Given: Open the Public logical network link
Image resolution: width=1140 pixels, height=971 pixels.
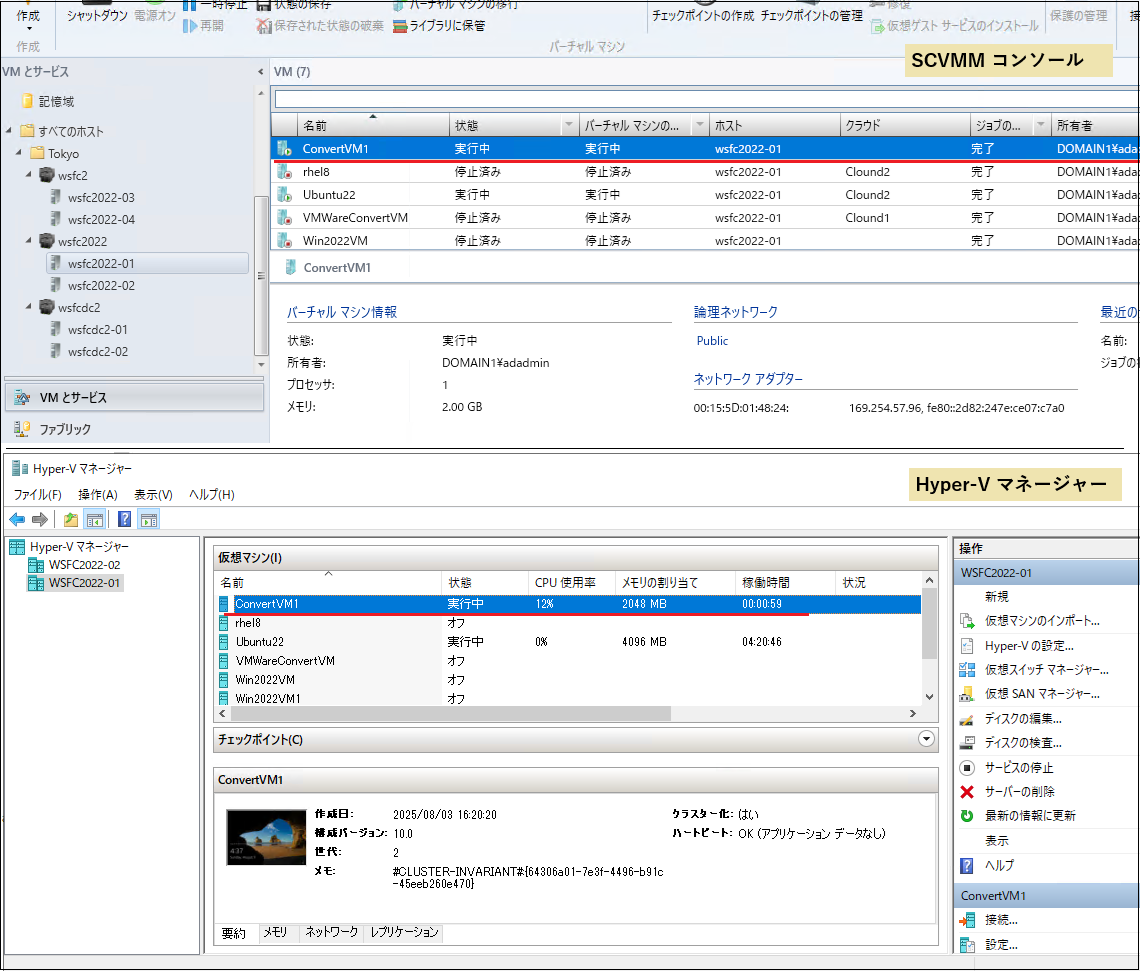Looking at the screenshot, I should point(712,341).
